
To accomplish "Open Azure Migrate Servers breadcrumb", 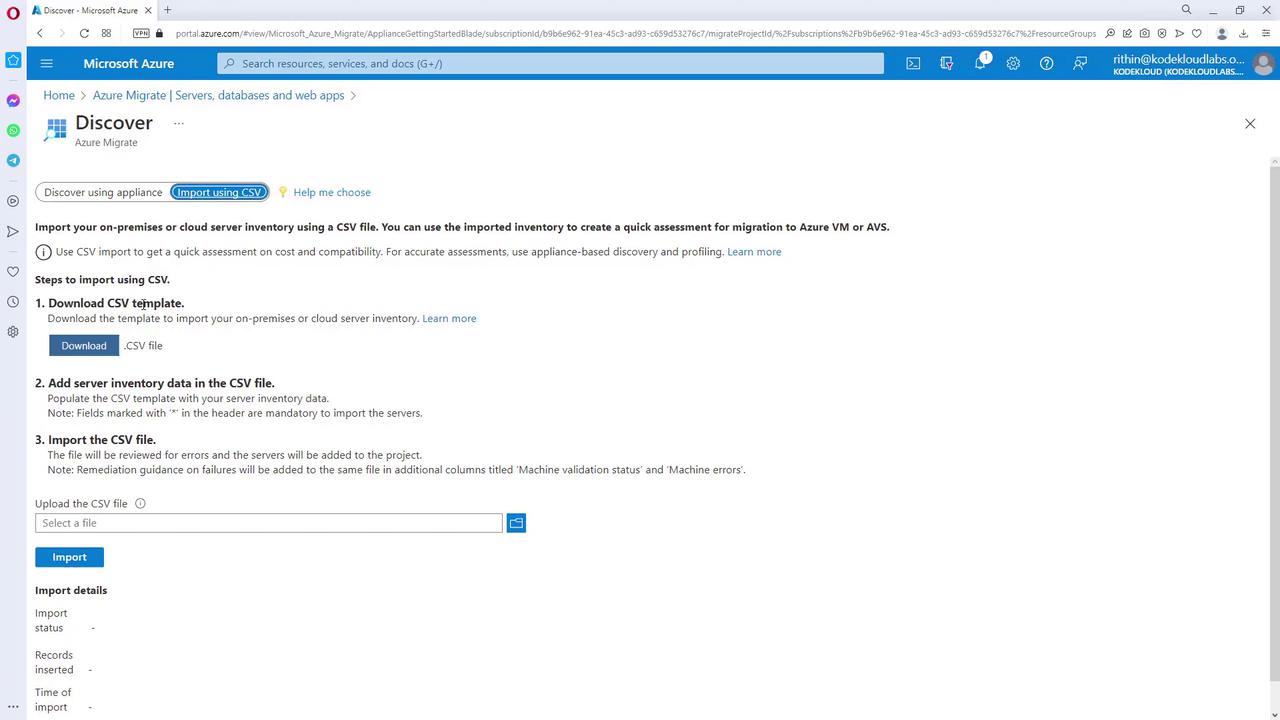I will (x=218, y=95).
